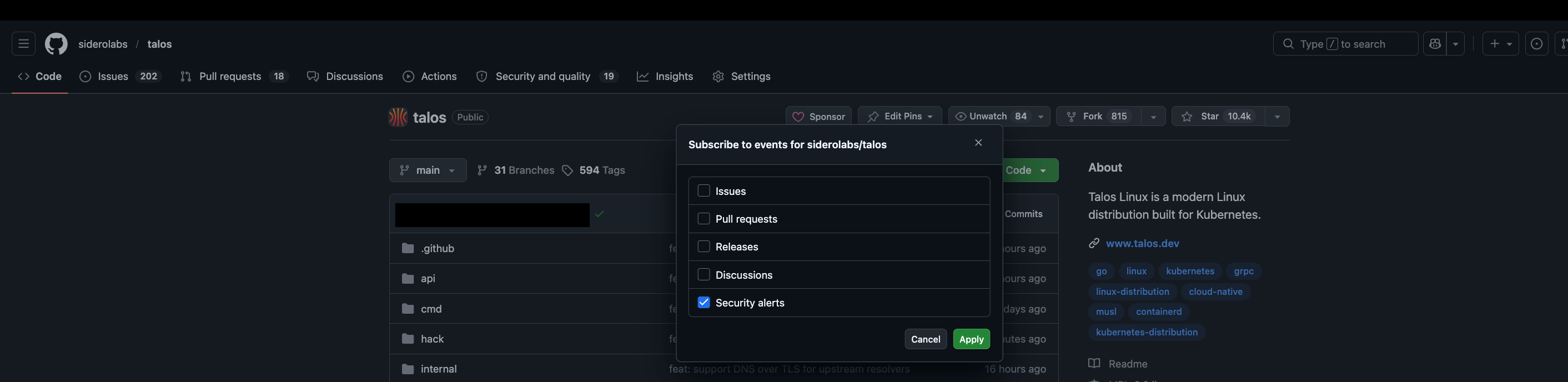Check the Pull requests checkbox

(x=703, y=218)
